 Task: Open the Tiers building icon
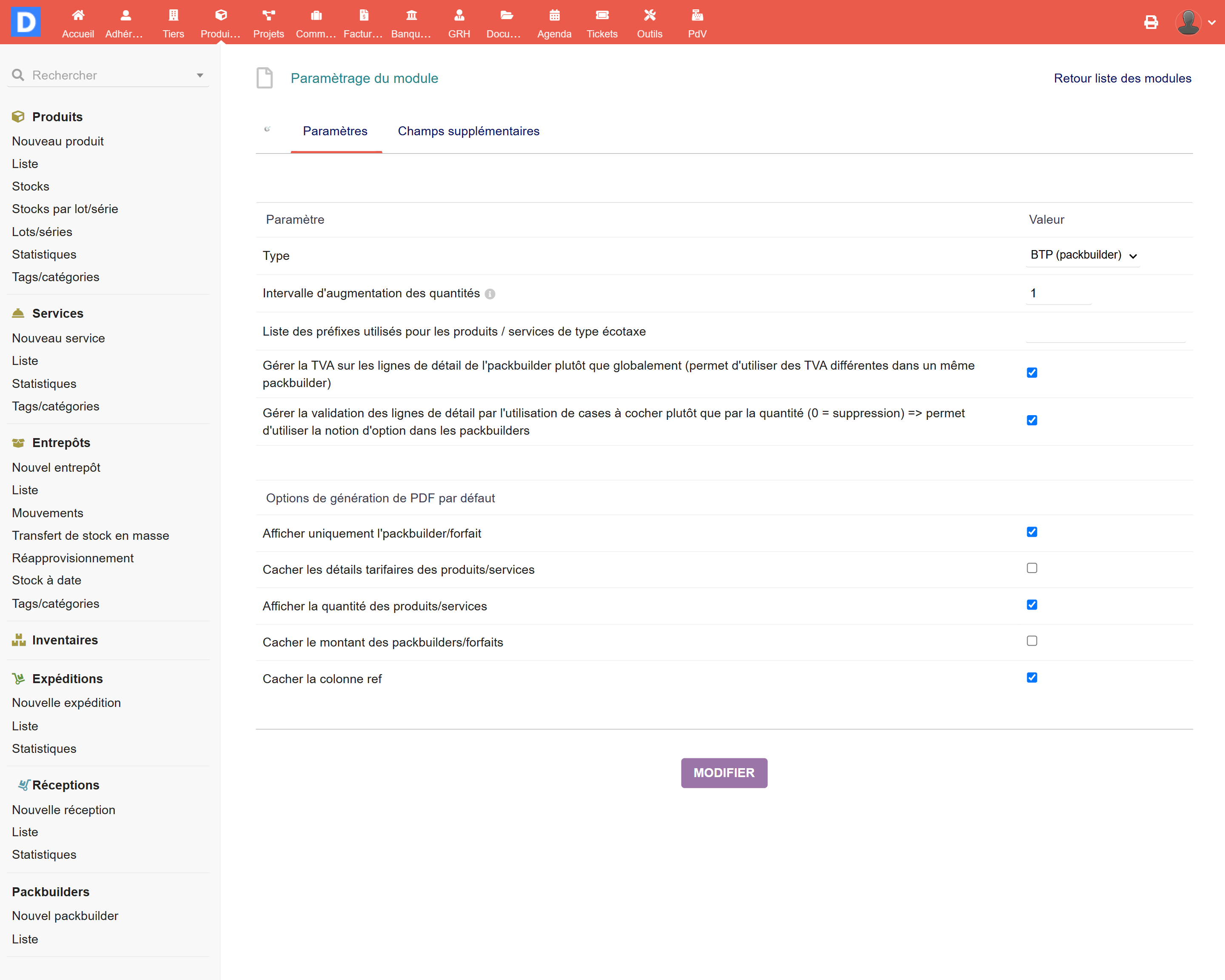coord(173,16)
